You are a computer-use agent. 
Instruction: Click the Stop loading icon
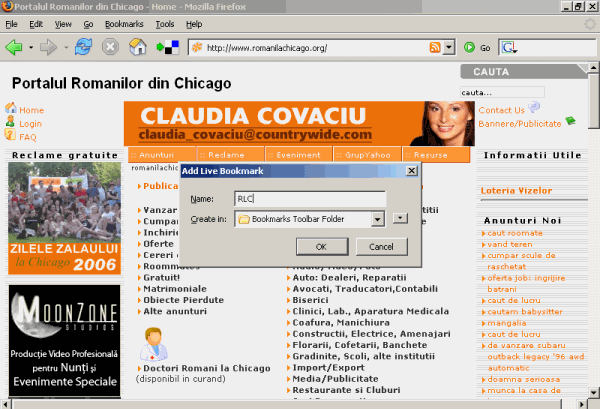[110, 47]
